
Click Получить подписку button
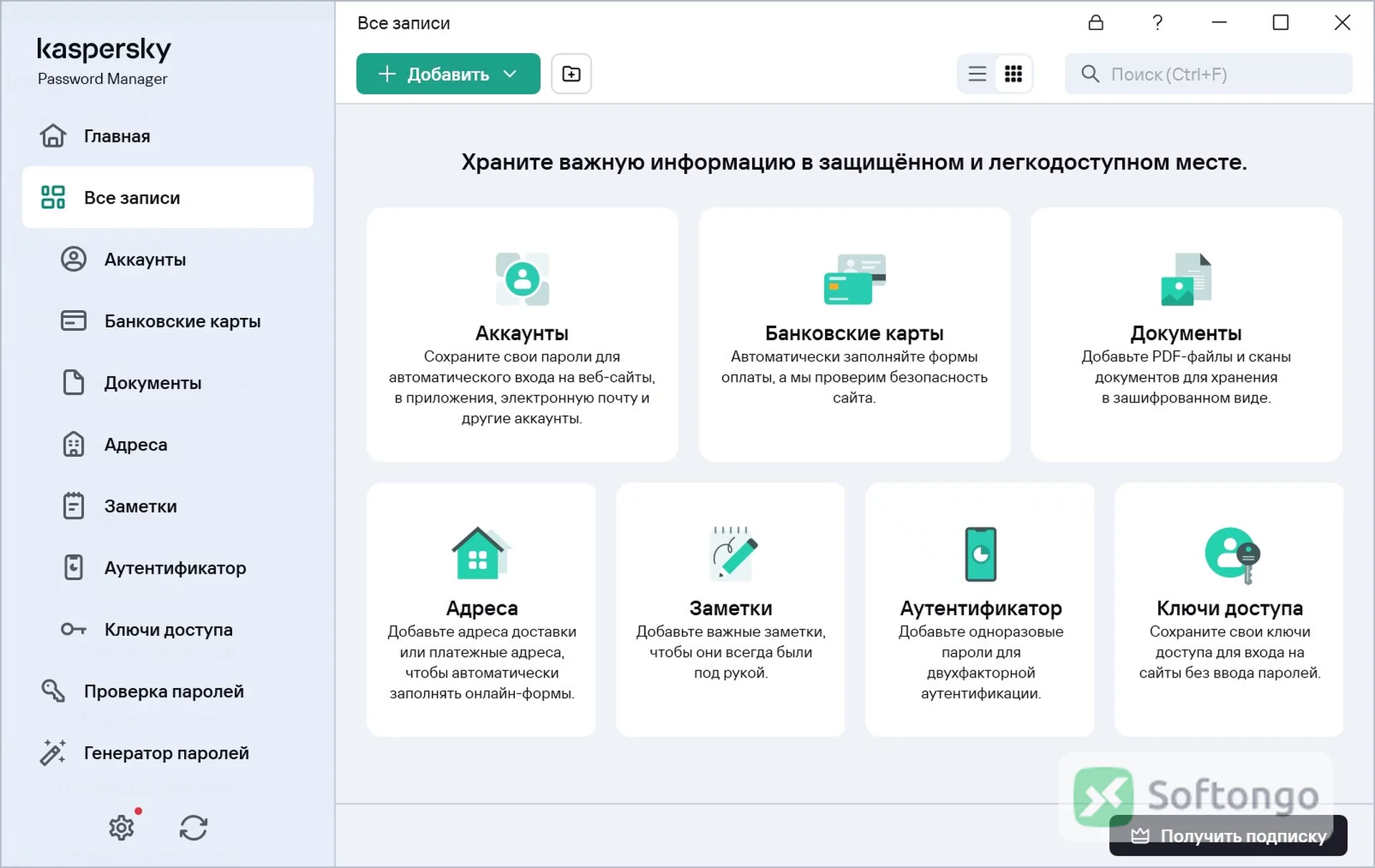coord(1228,836)
